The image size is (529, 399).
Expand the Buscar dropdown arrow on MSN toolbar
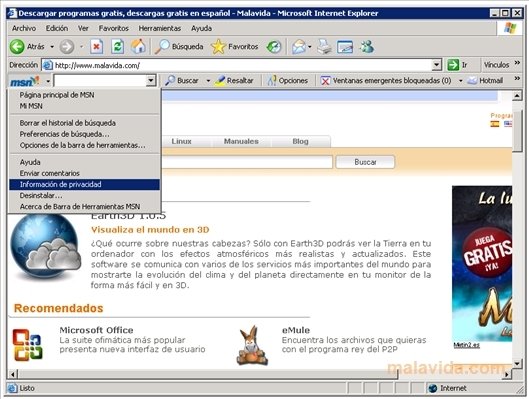point(208,81)
